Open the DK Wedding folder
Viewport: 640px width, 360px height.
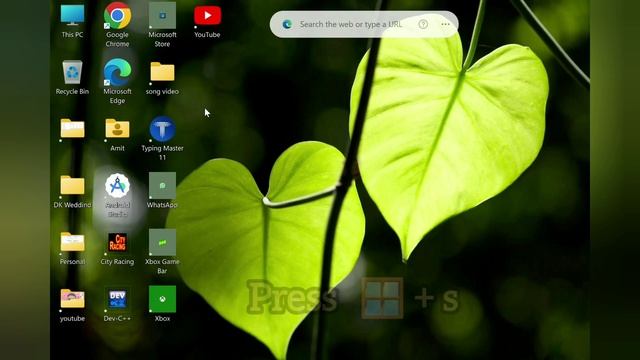[72, 192]
